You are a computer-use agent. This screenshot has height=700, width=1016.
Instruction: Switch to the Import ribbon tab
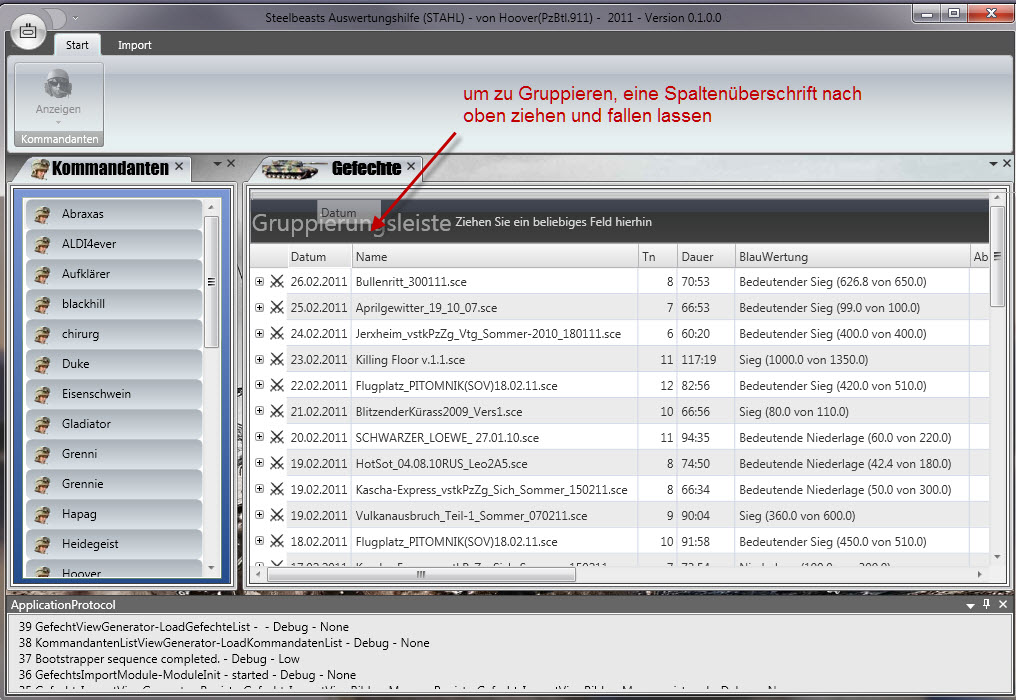[135, 45]
